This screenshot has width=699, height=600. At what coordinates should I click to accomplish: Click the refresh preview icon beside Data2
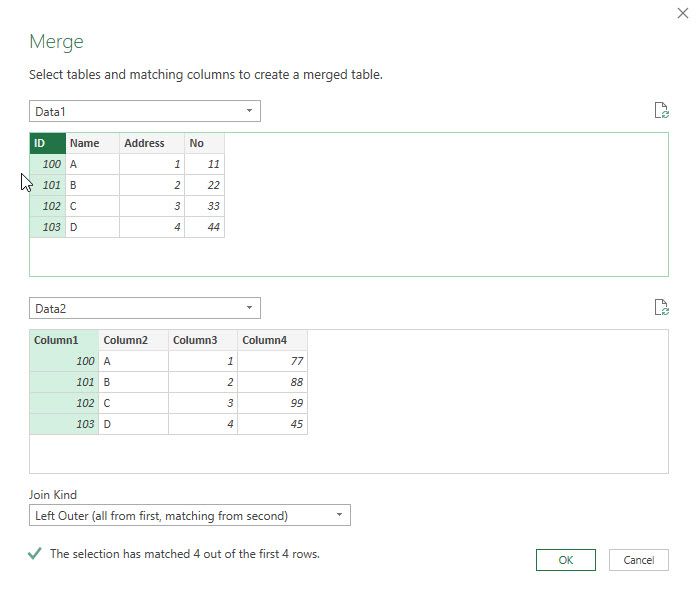point(662,307)
